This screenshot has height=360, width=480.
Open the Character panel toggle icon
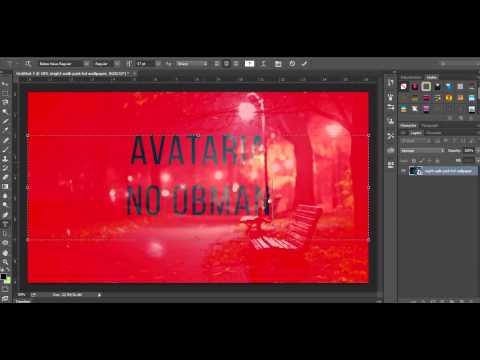pos(278,64)
